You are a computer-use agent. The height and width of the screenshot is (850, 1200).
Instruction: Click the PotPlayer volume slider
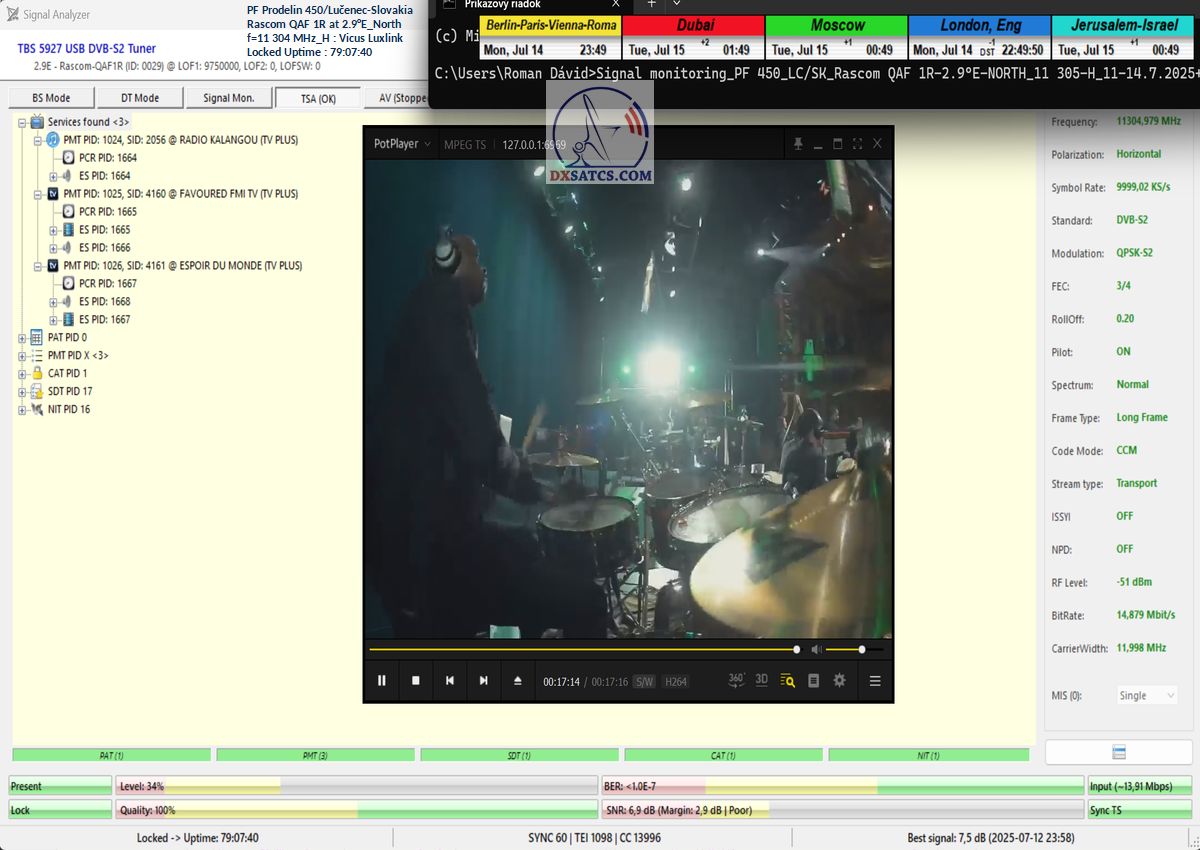click(846, 650)
